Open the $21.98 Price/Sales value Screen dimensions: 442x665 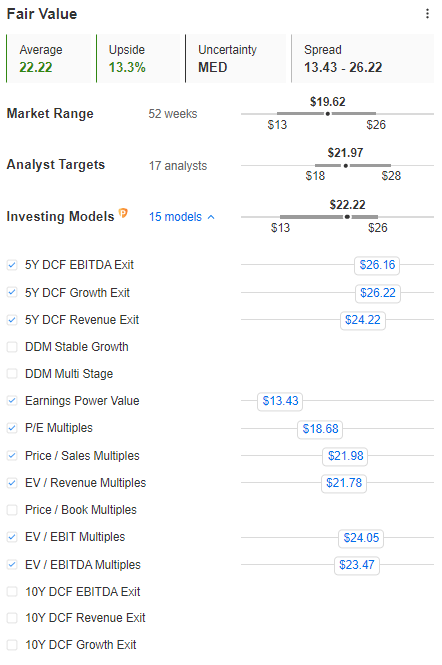pos(345,456)
